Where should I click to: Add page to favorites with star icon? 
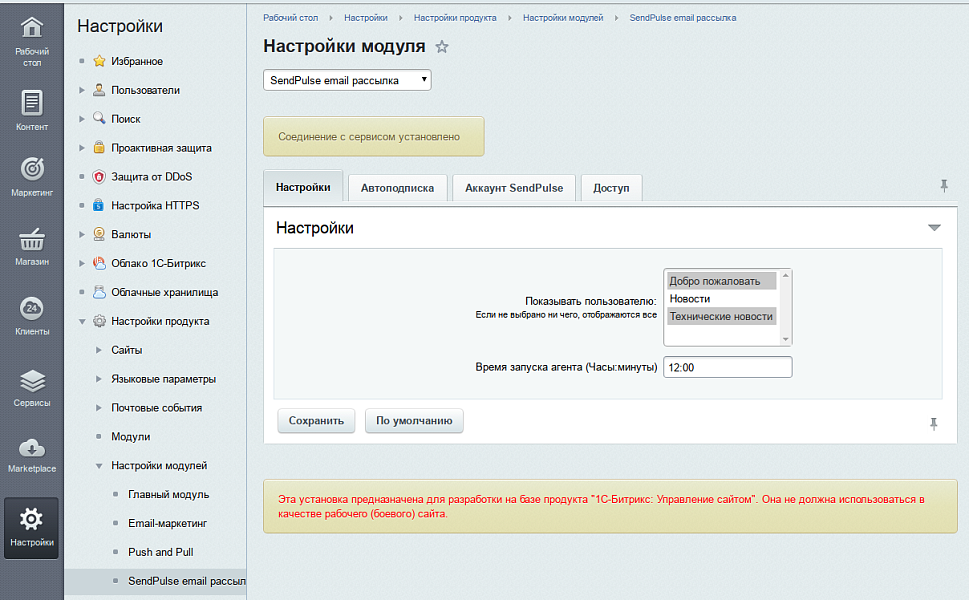pyautogui.click(x=442, y=46)
